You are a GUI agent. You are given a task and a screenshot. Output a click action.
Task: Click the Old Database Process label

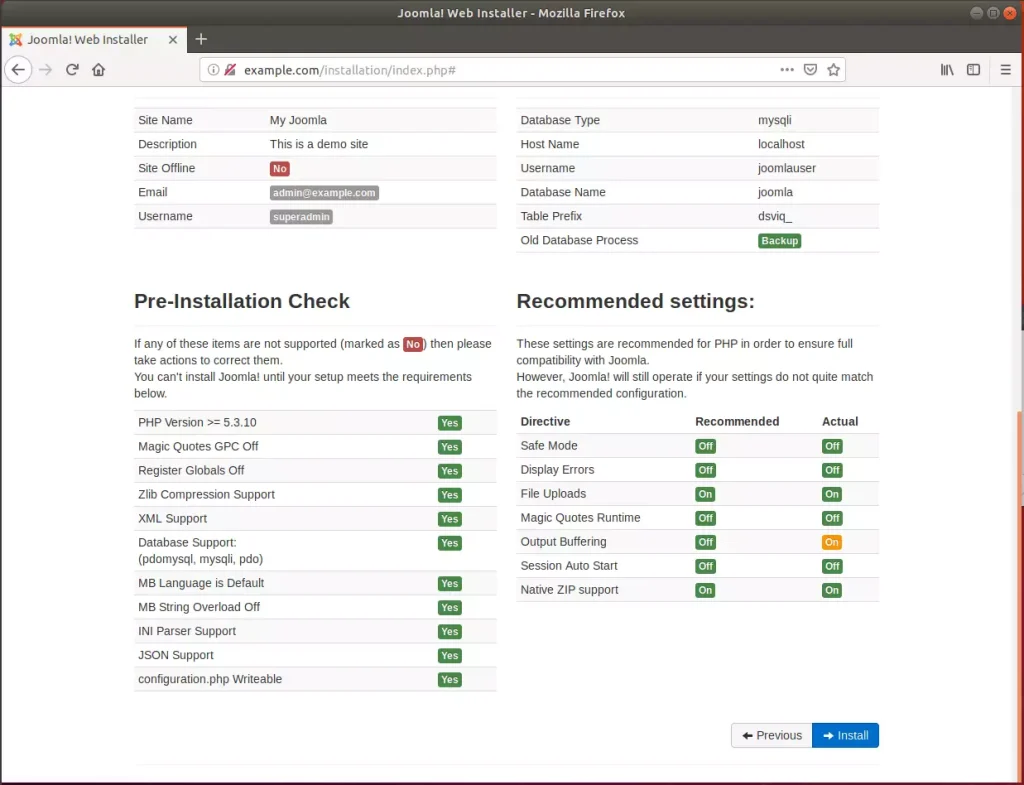579,240
